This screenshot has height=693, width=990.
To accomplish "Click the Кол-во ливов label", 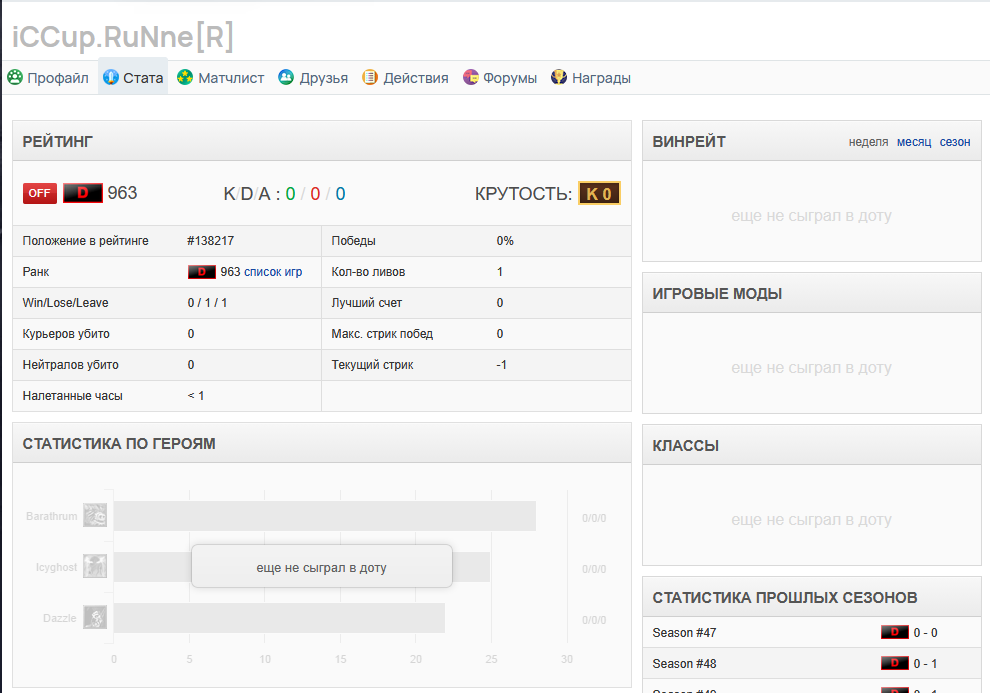I will 368,272.
